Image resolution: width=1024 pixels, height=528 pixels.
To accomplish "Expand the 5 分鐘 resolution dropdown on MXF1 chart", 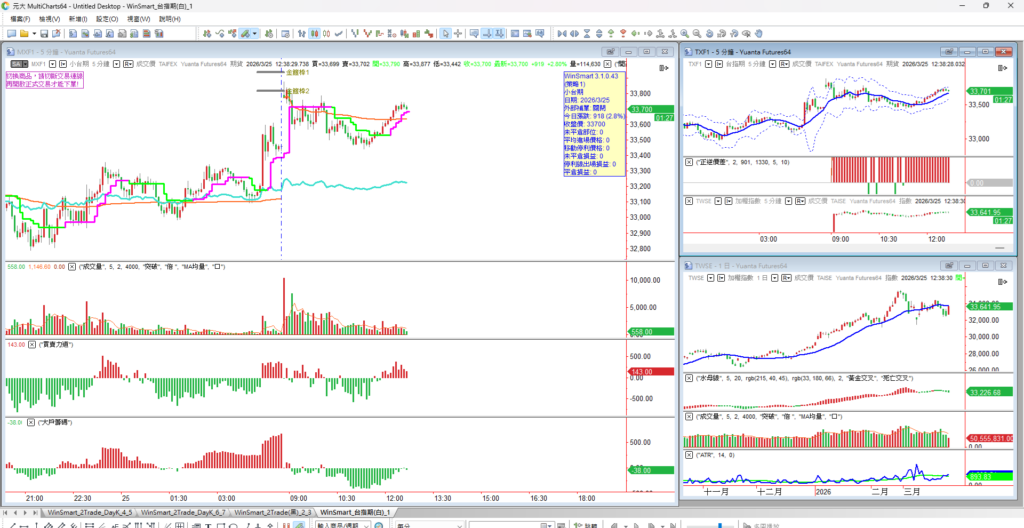I will click(x=117, y=63).
